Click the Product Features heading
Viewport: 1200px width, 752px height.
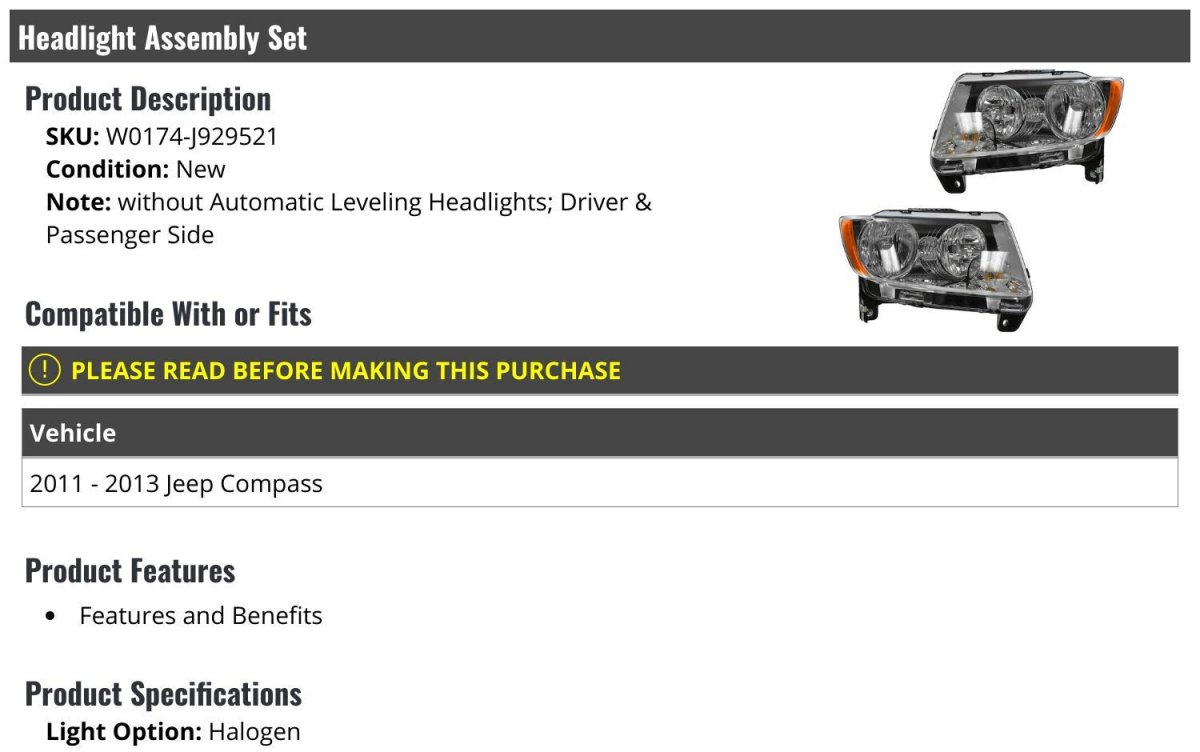tap(130, 571)
